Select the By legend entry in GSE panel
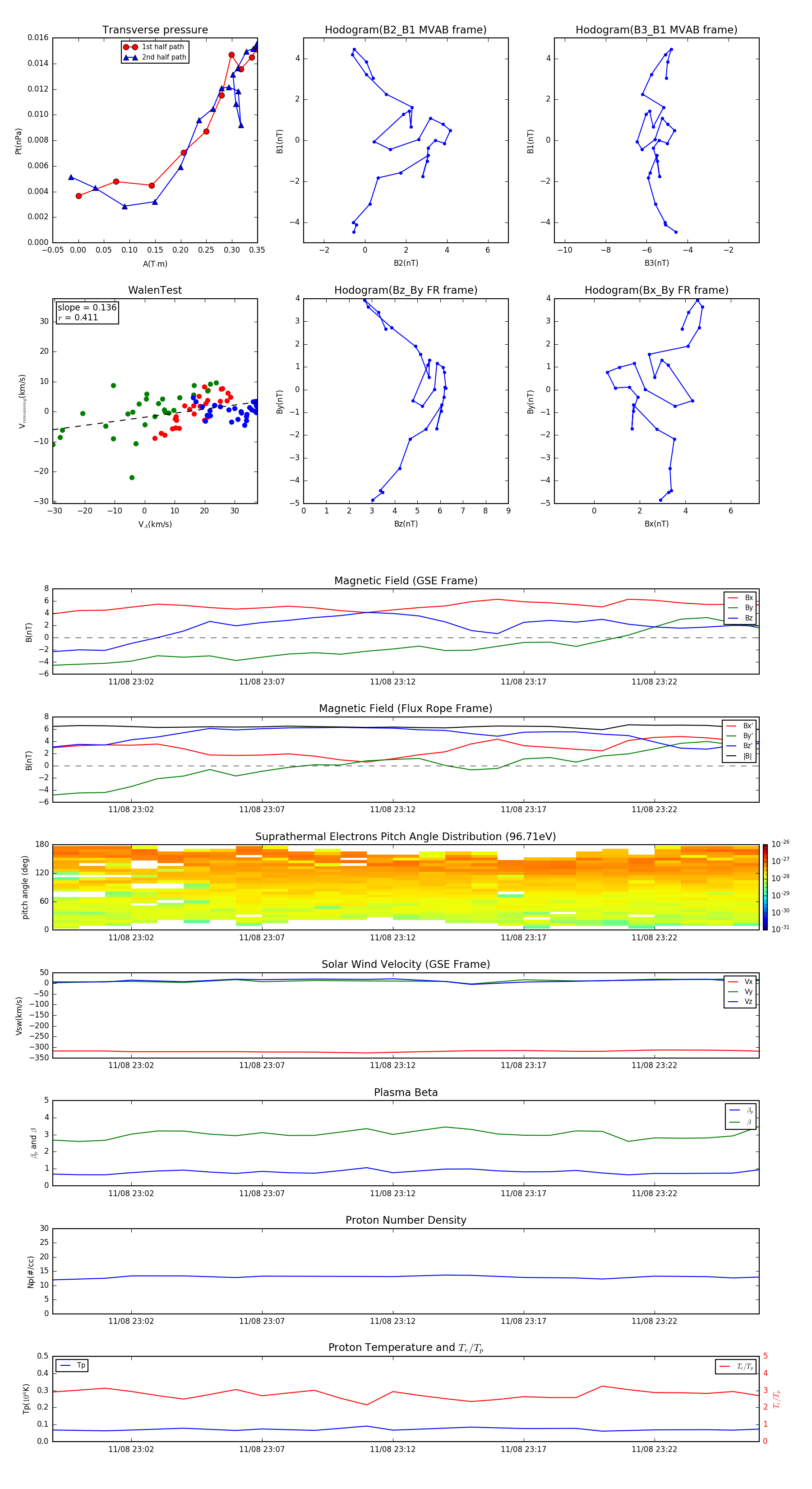 click(740, 607)
